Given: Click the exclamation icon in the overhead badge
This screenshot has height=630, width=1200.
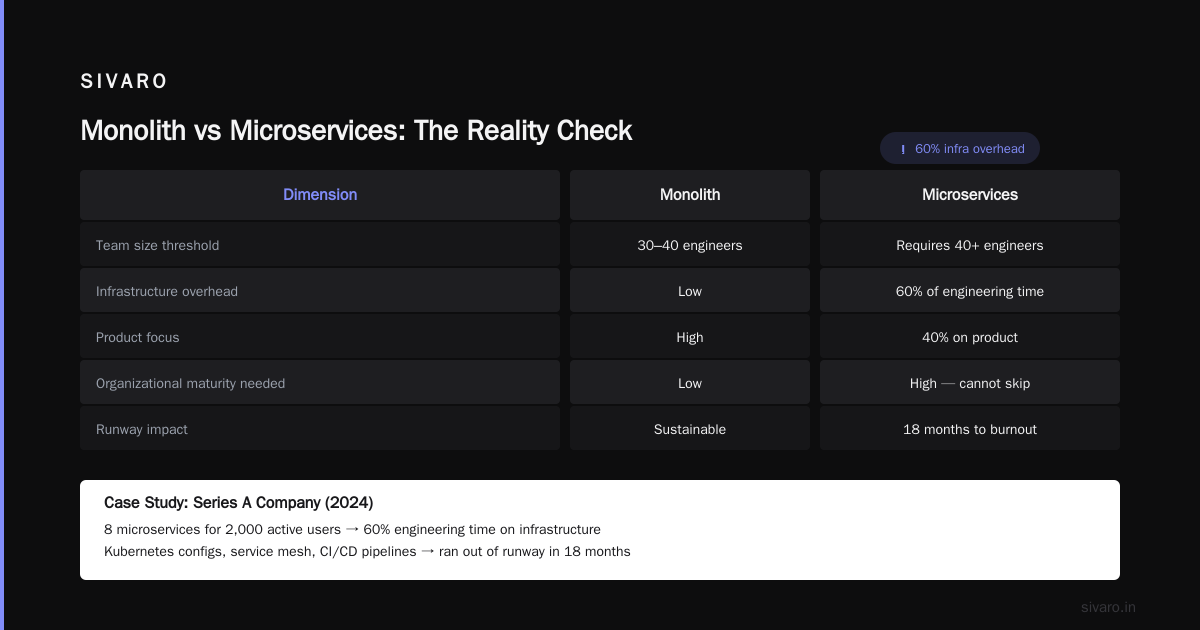Looking at the screenshot, I should pos(903,149).
